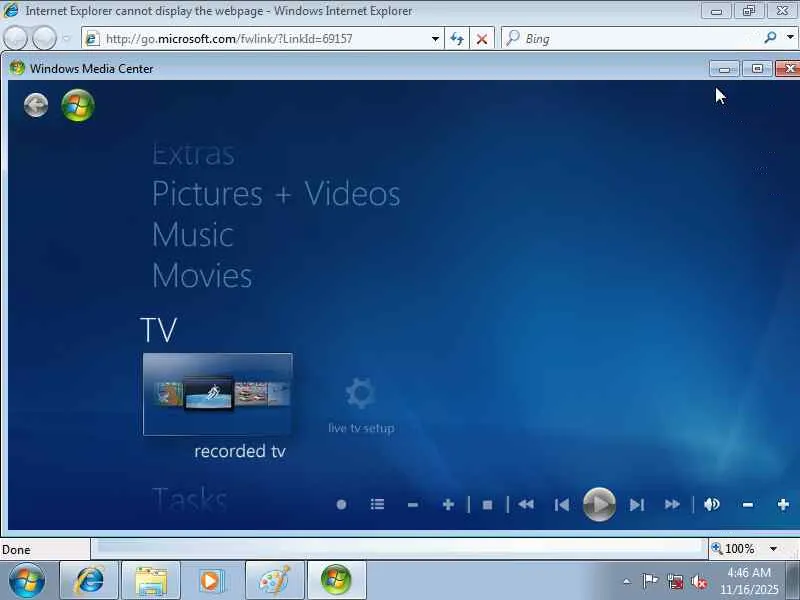Viewport: 800px width, 600px height.
Task: Open Windows Media Player taskbar icon
Action: coord(211,580)
